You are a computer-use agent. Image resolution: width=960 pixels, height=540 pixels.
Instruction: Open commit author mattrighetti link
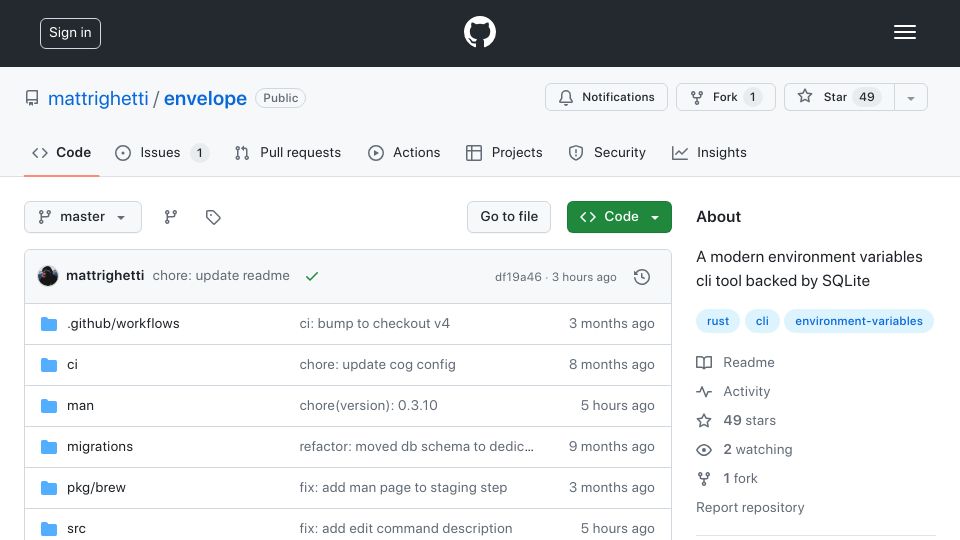105,276
